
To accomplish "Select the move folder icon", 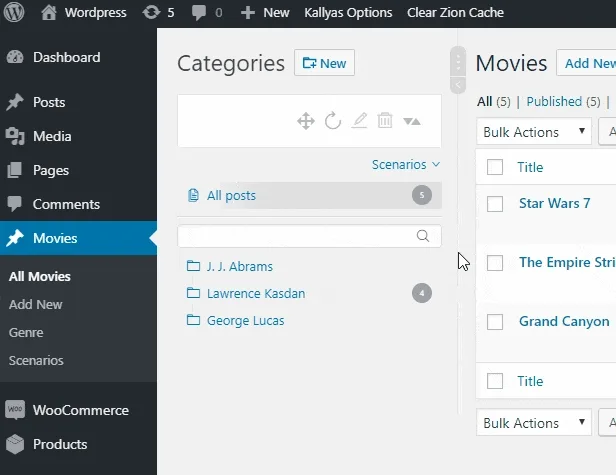I will pos(306,121).
